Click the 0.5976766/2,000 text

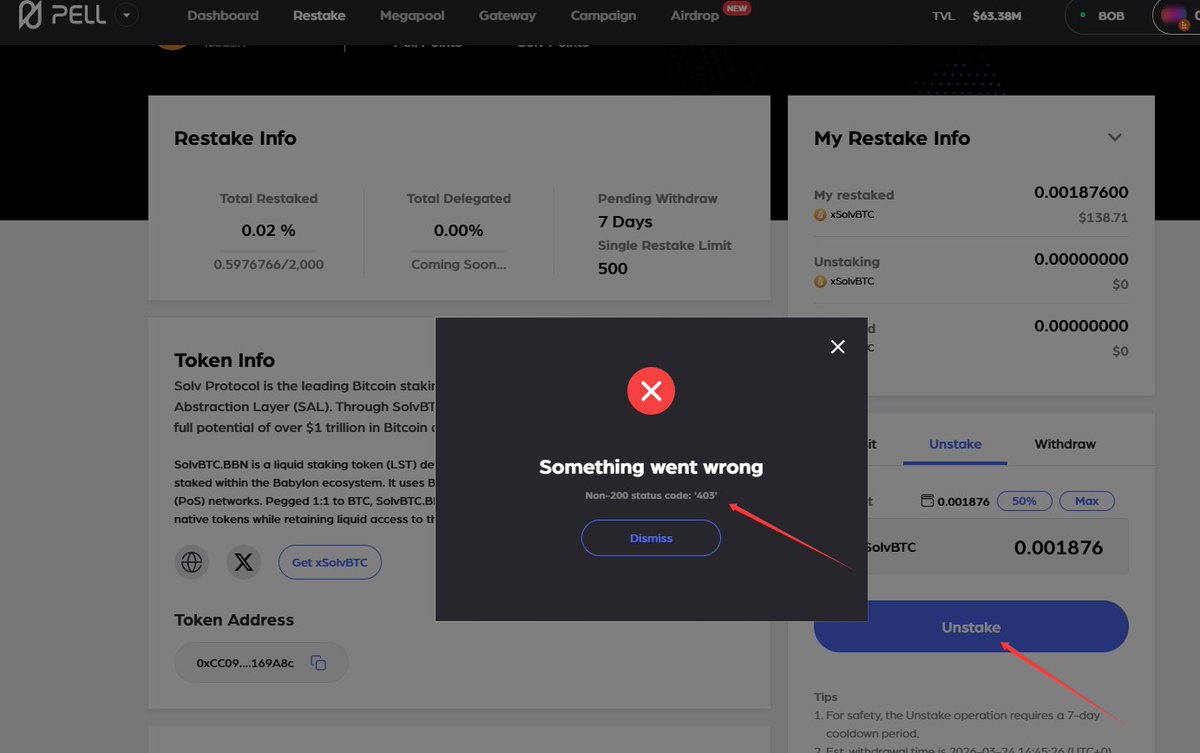(x=269, y=265)
